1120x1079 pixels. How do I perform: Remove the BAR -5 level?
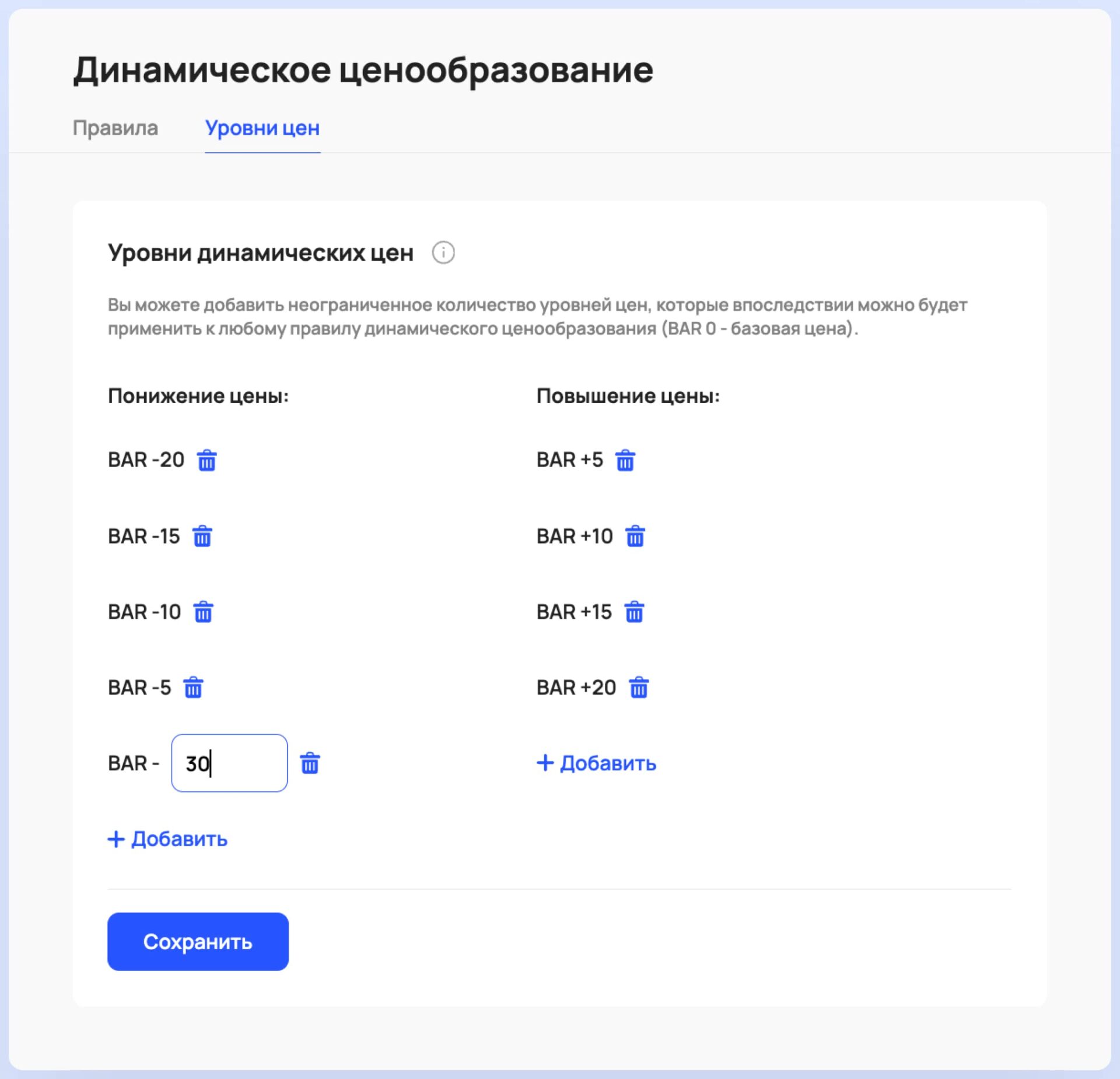click(x=193, y=688)
